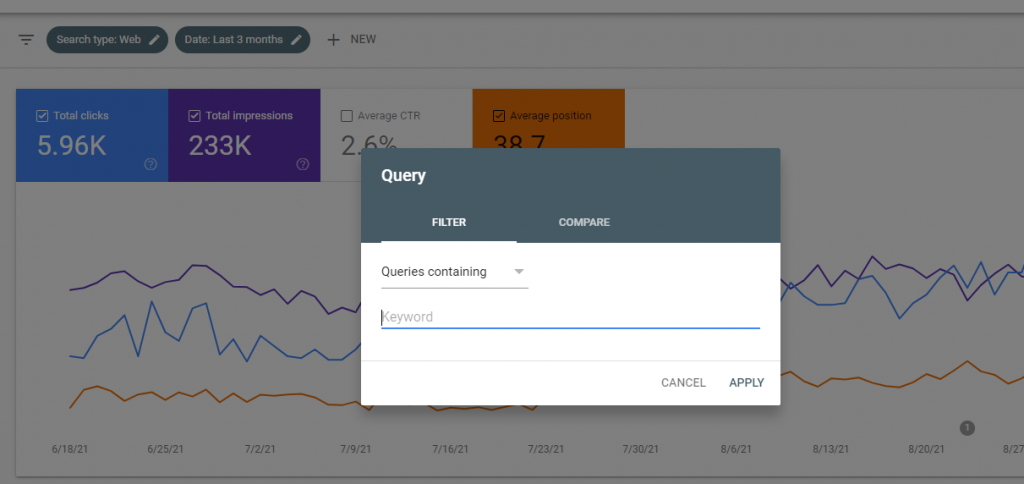The width and height of the screenshot is (1024, 484).
Task: Enable the Average CTR checkbox
Action: pos(347,116)
